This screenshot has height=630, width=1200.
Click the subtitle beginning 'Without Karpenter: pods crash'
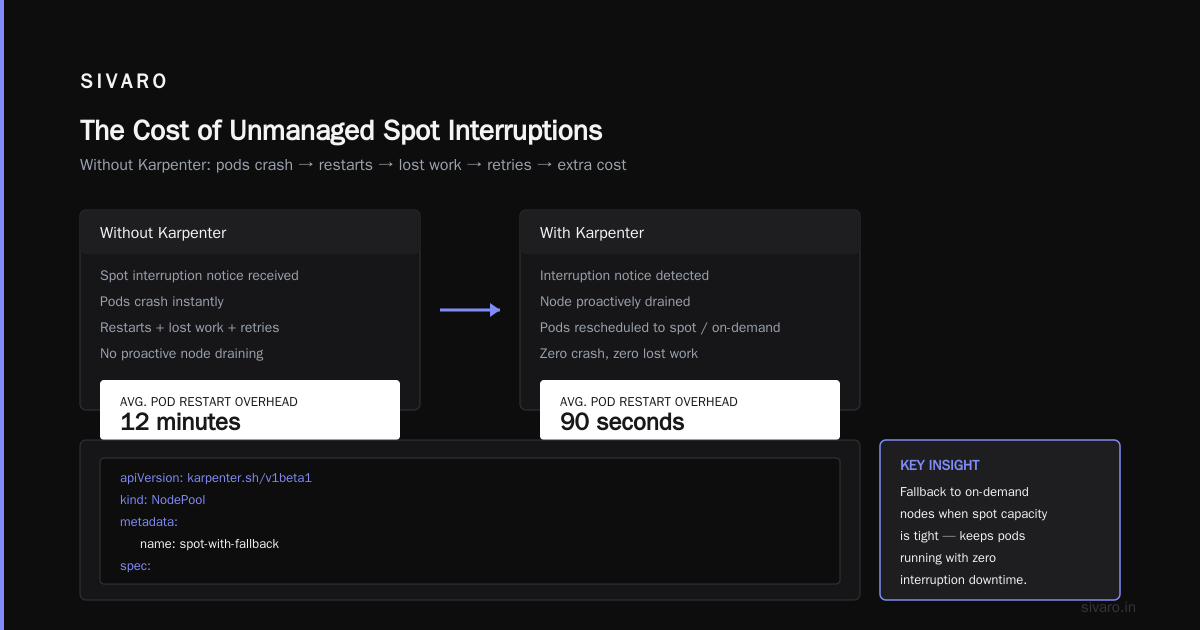coord(353,165)
